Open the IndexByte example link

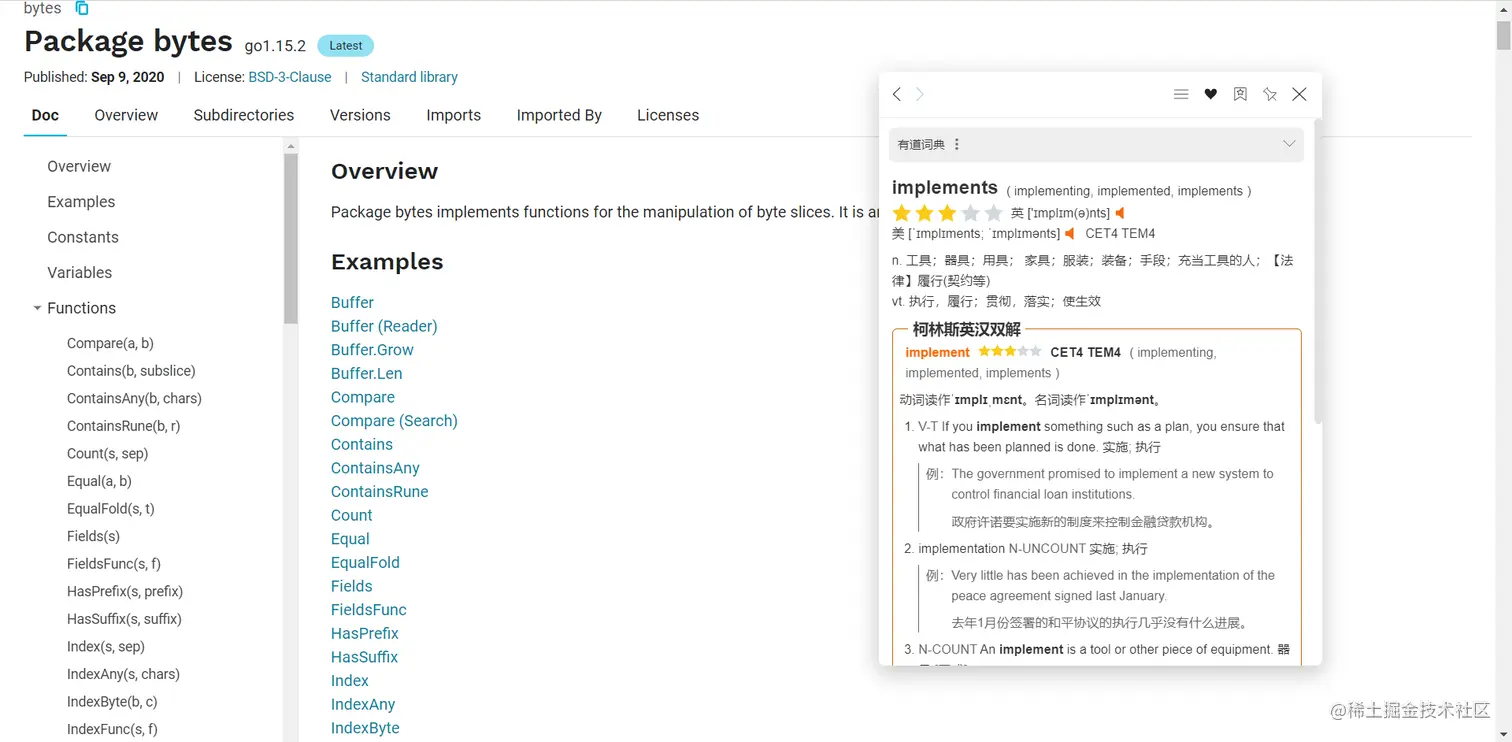pyautogui.click(x=365, y=728)
